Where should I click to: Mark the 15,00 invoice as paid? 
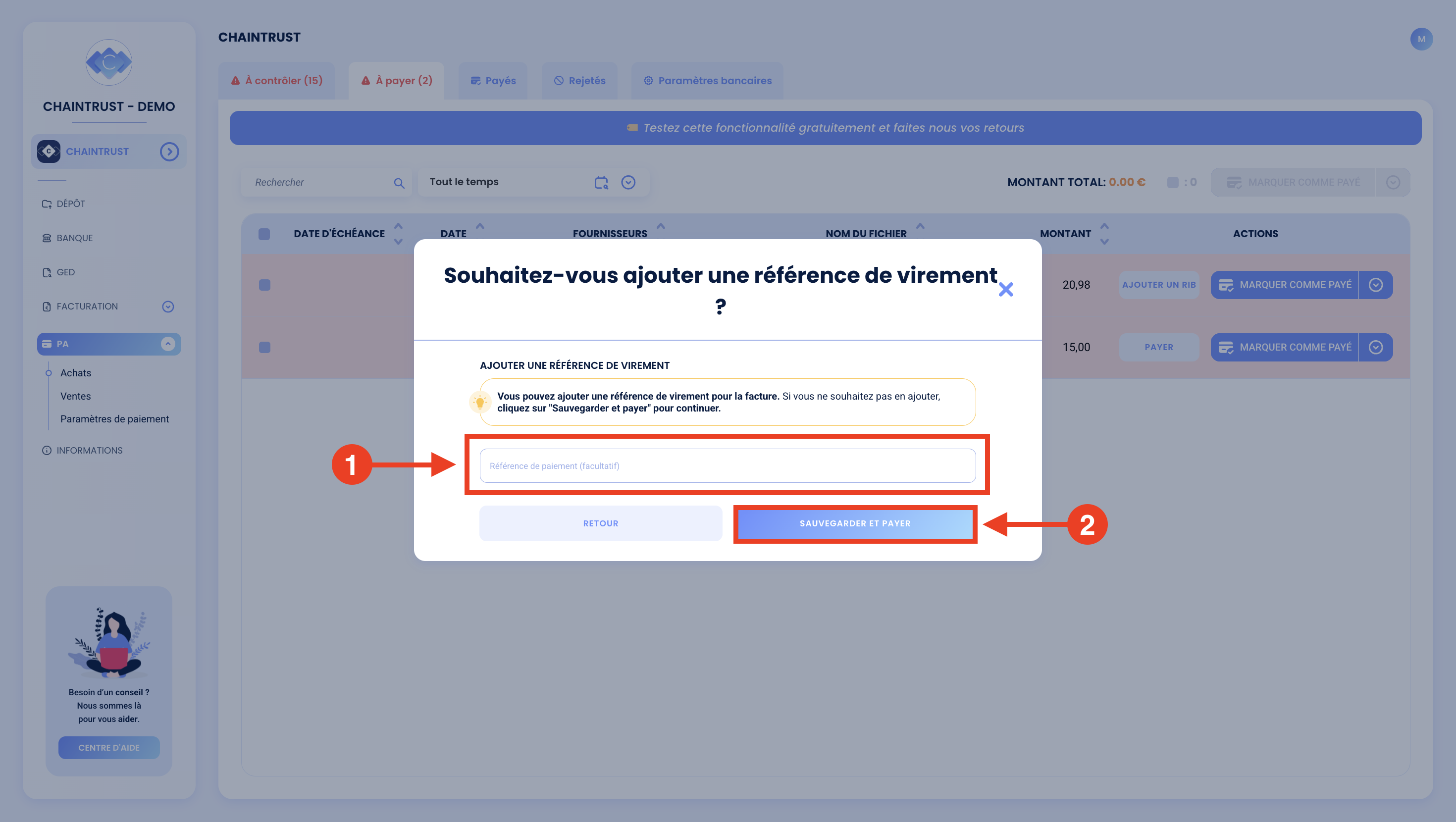pyautogui.click(x=1284, y=347)
